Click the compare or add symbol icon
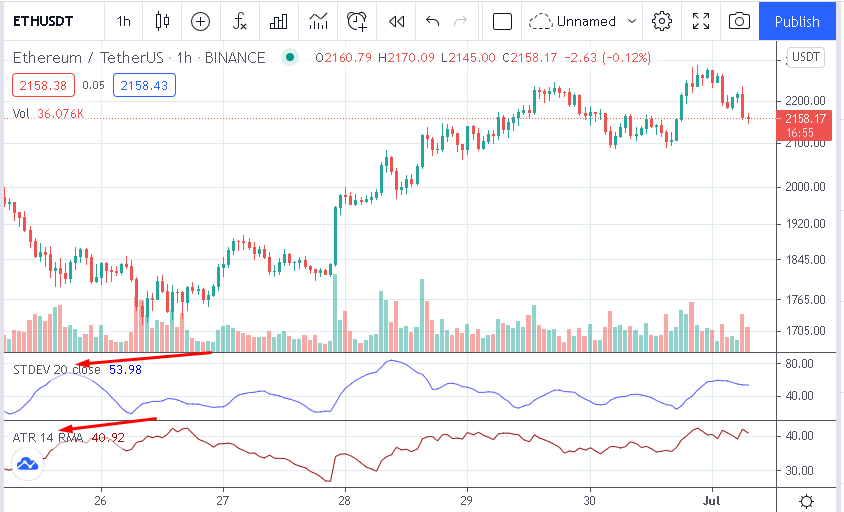Screen dimensions: 844x512 pos(200,21)
